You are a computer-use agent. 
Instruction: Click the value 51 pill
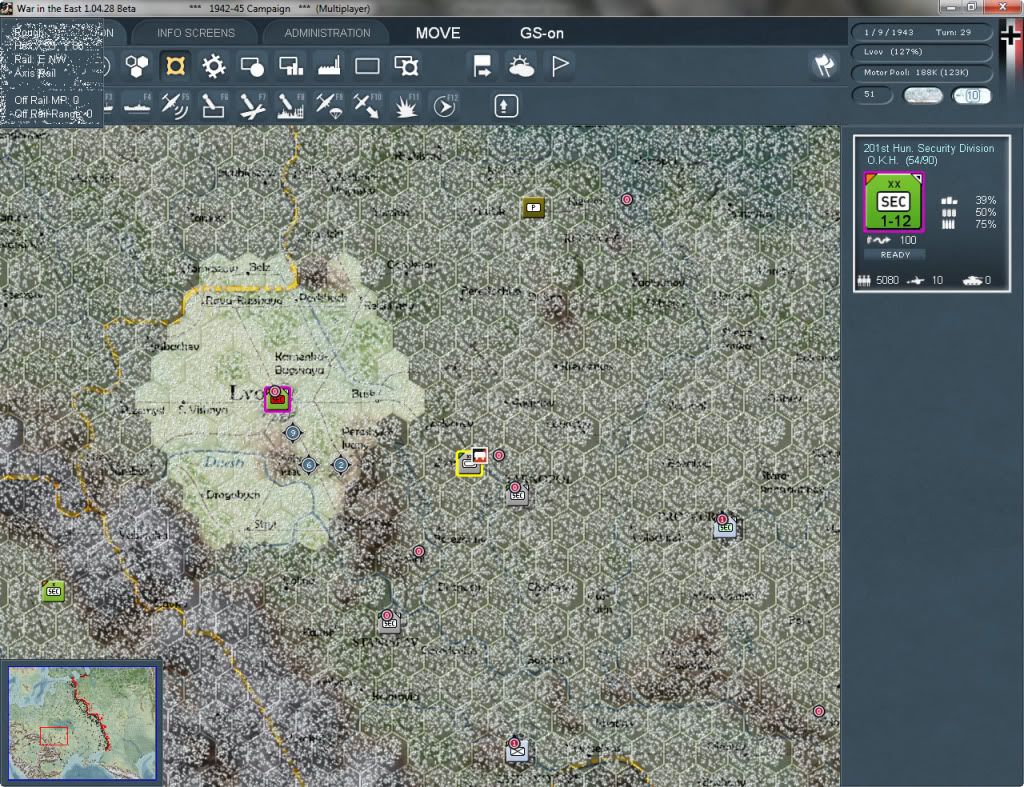coord(872,95)
